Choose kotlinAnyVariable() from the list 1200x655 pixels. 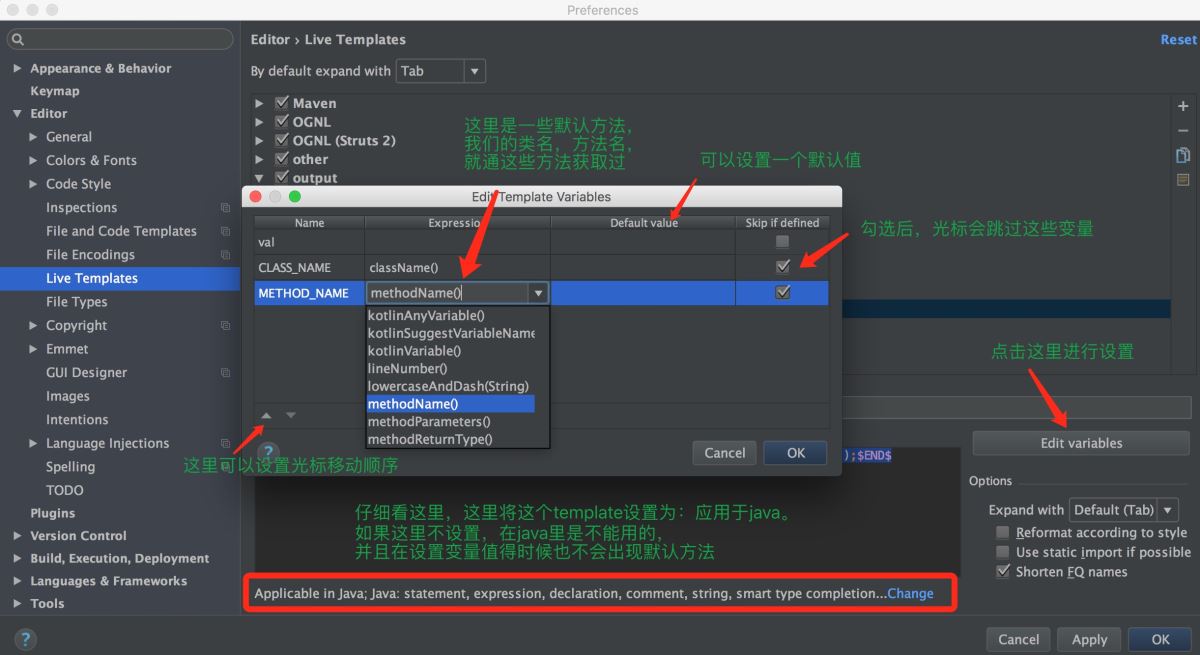pyautogui.click(x=451, y=315)
